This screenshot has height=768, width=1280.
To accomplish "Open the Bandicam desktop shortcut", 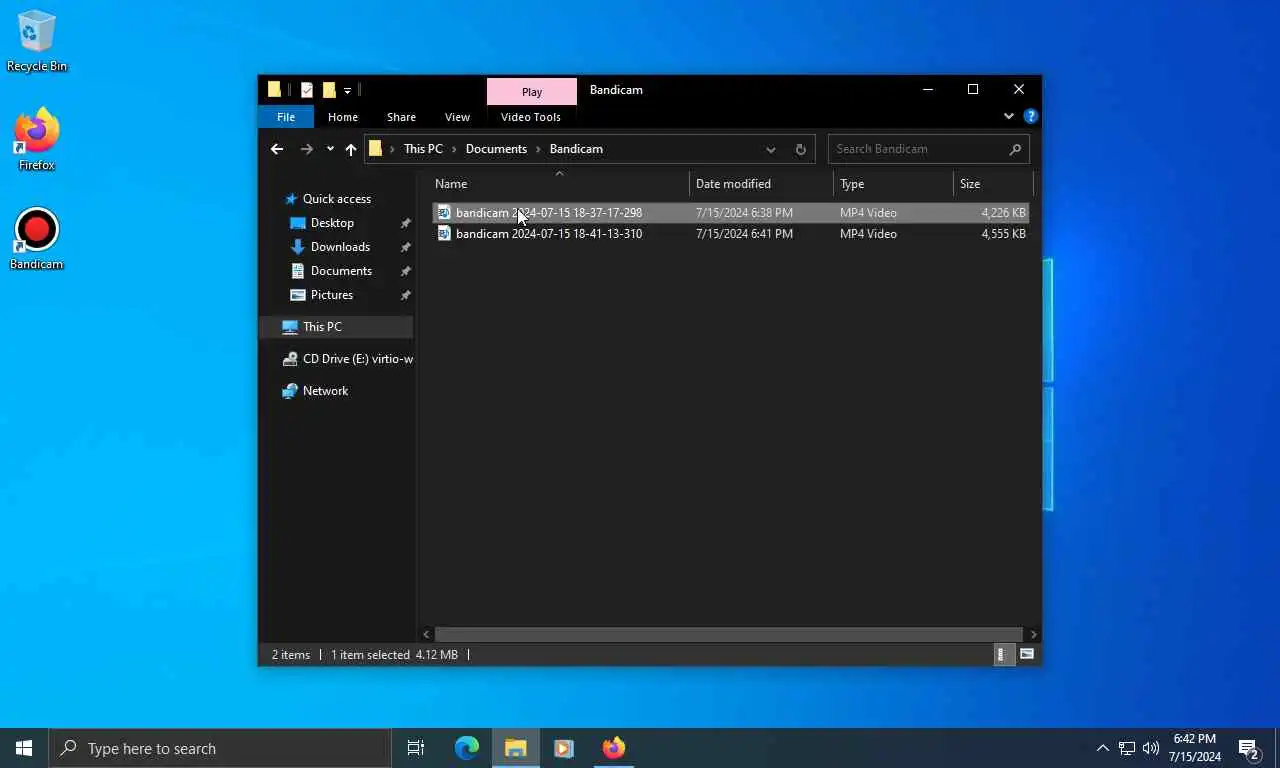I will (x=37, y=239).
